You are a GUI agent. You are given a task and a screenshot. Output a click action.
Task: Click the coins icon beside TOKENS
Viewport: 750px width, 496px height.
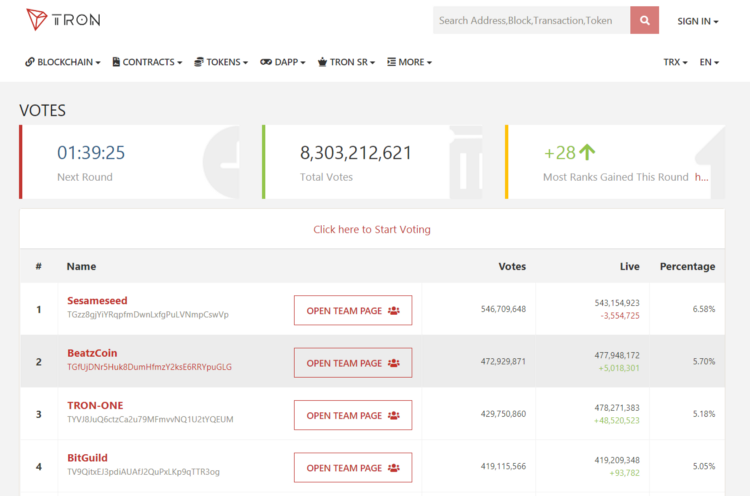point(199,62)
